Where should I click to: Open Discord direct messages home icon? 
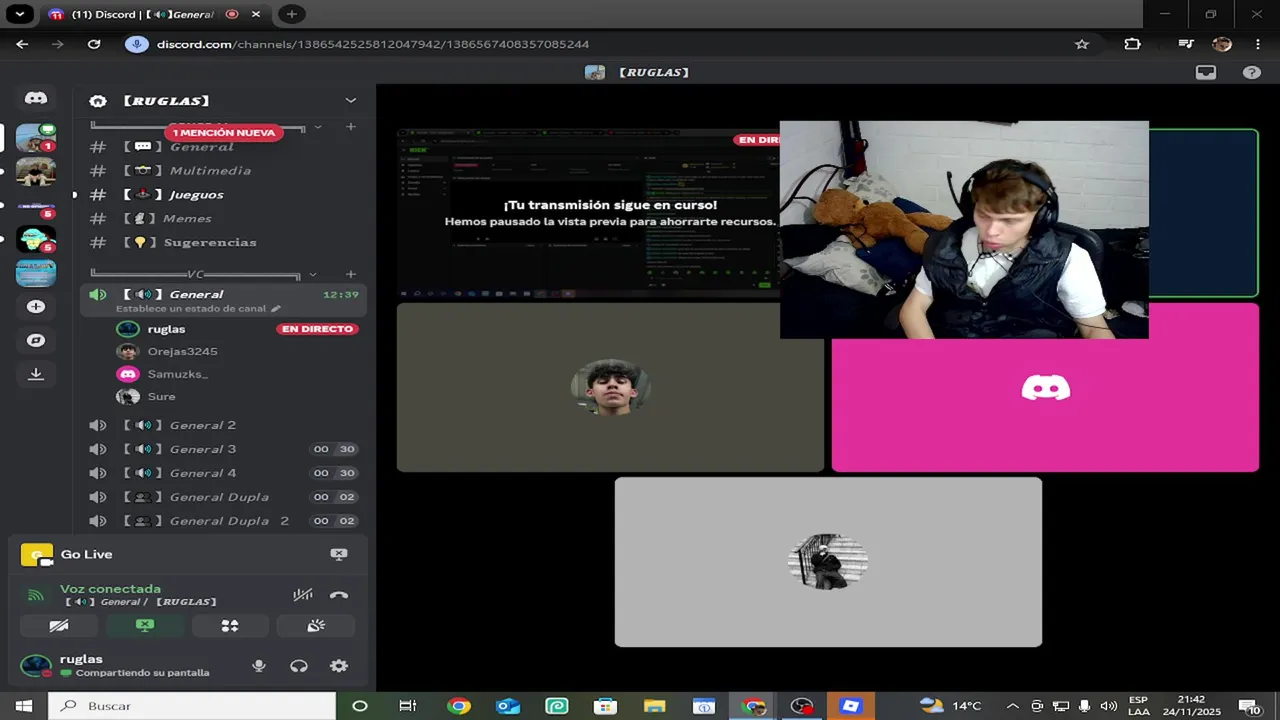pos(36,98)
